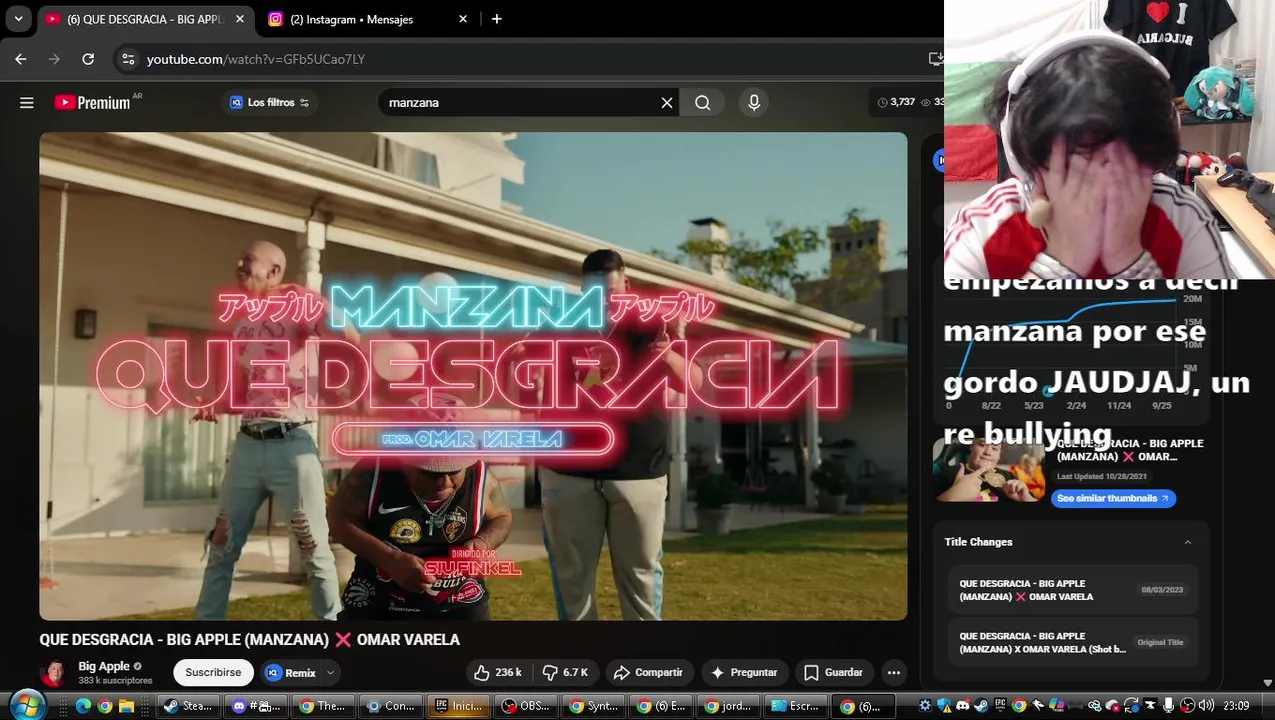The width and height of the screenshot is (1275, 720).
Task: Open microphone icon in system tray
Action: 1168,705
